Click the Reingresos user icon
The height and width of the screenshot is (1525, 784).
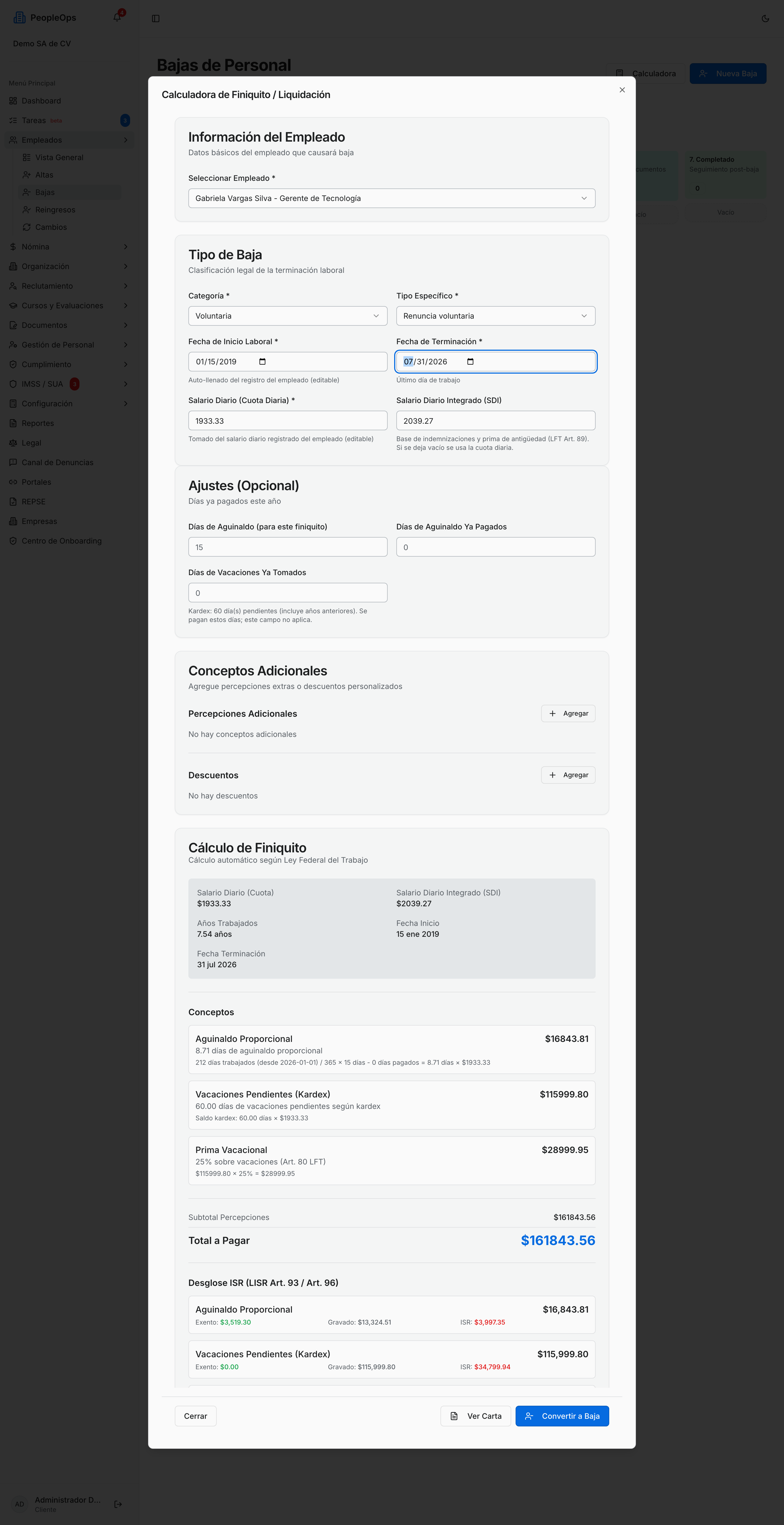27,210
